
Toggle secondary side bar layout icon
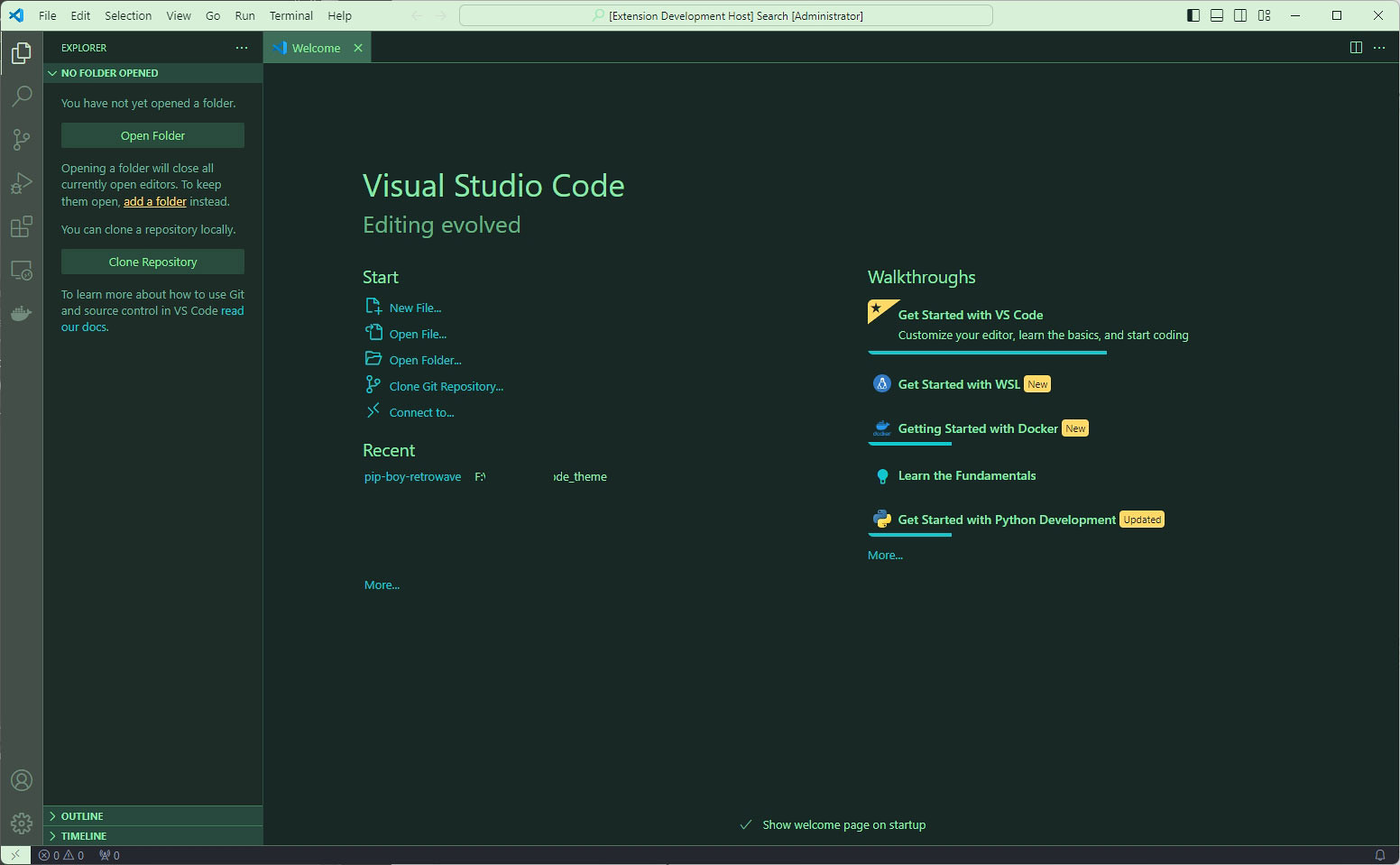(x=1240, y=15)
